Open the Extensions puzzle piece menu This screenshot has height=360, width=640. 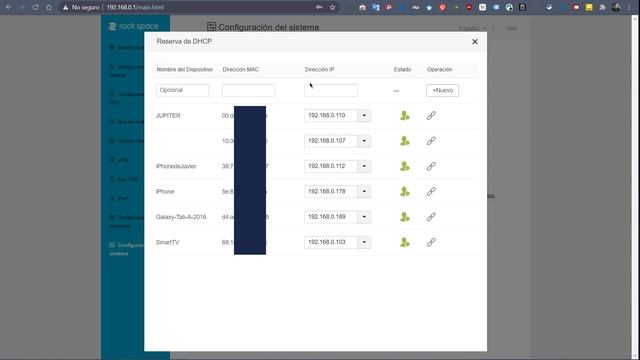602,7
